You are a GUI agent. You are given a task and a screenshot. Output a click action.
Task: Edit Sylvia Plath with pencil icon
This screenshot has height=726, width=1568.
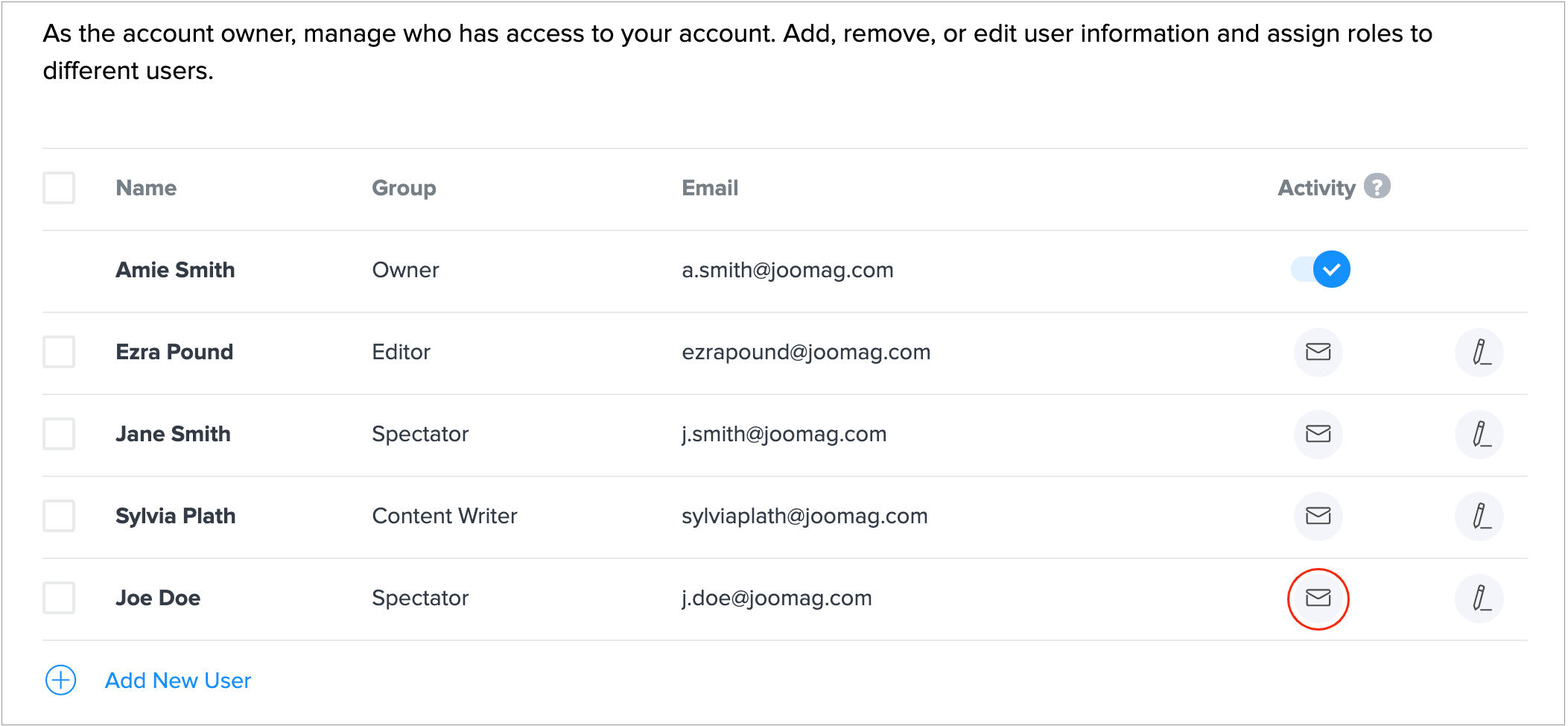1479,516
